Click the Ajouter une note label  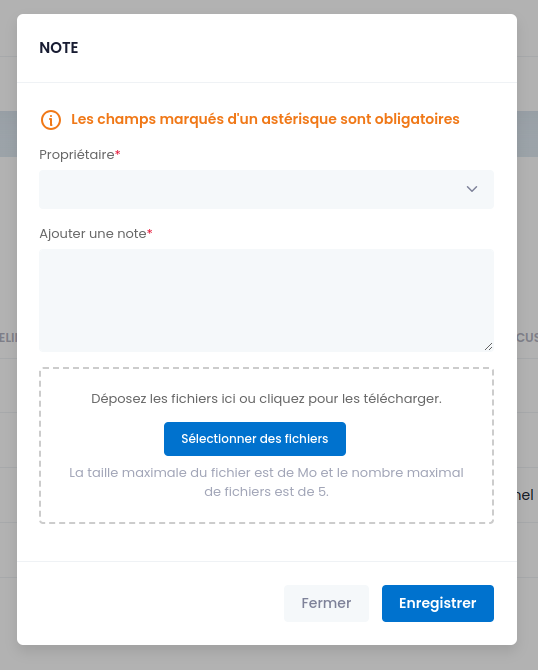tap(93, 234)
